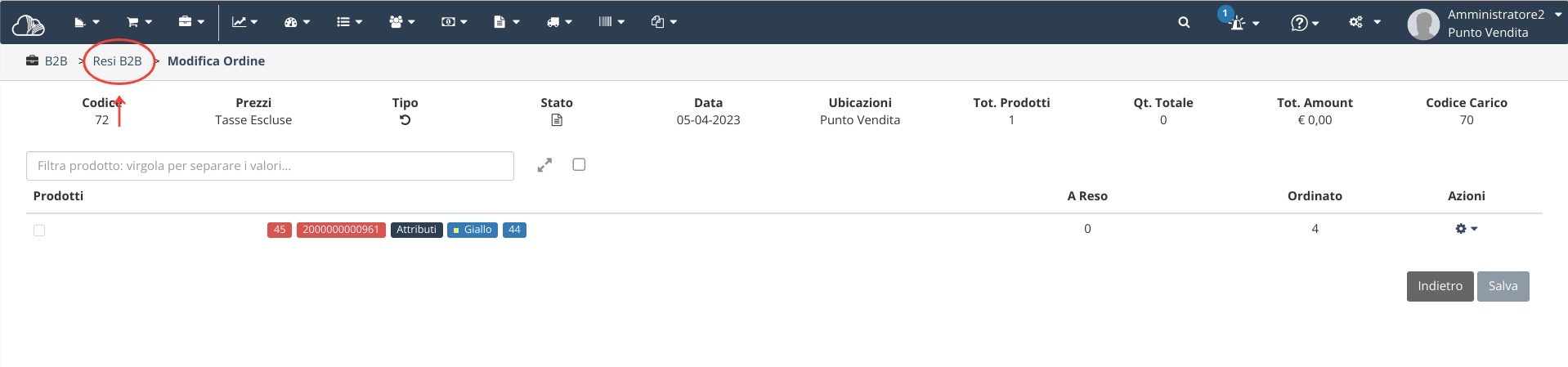
Task: Open the briefcase B2B menu
Action: point(191,22)
